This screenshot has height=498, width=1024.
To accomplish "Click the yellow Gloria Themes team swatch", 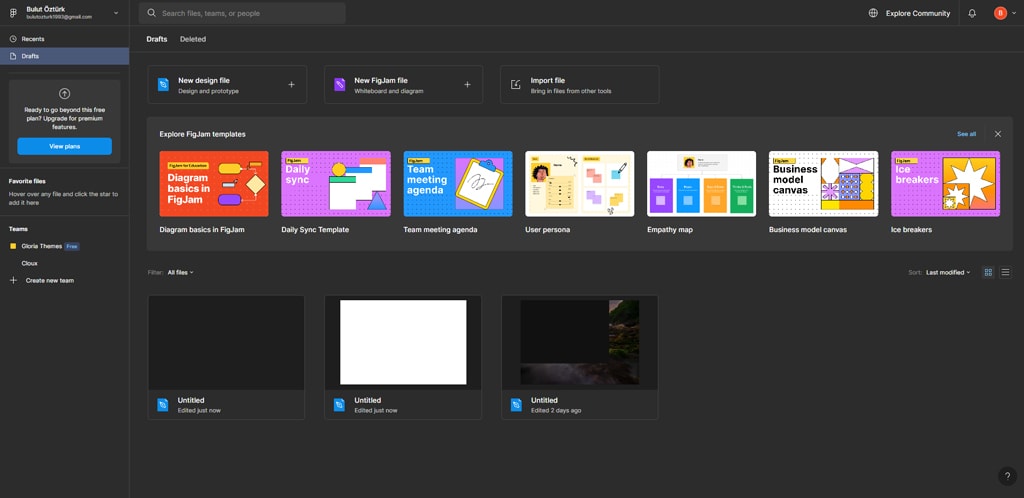I will tap(13, 246).
